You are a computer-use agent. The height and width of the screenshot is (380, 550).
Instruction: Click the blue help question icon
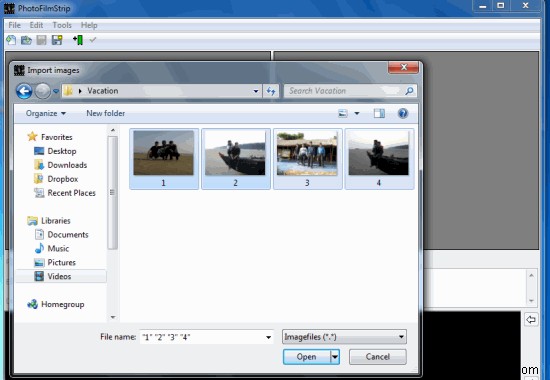pyautogui.click(x=403, y=113)
